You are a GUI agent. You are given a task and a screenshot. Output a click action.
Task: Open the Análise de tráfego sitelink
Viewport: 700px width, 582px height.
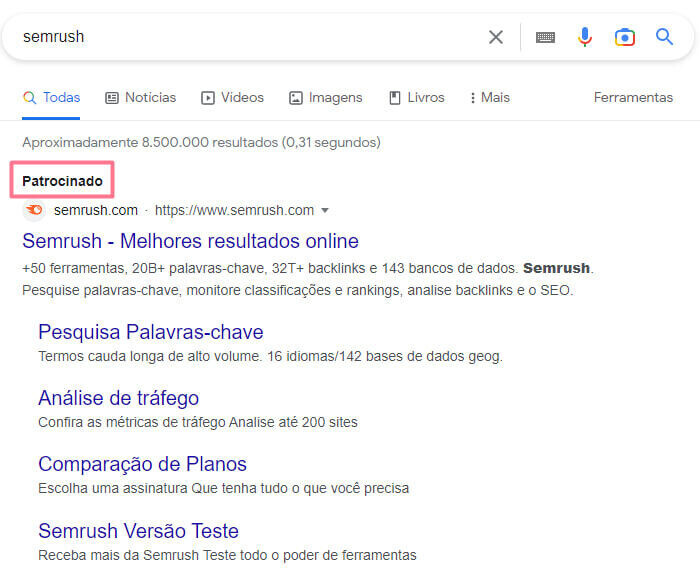pyautogui.click(x=119, y=398)
